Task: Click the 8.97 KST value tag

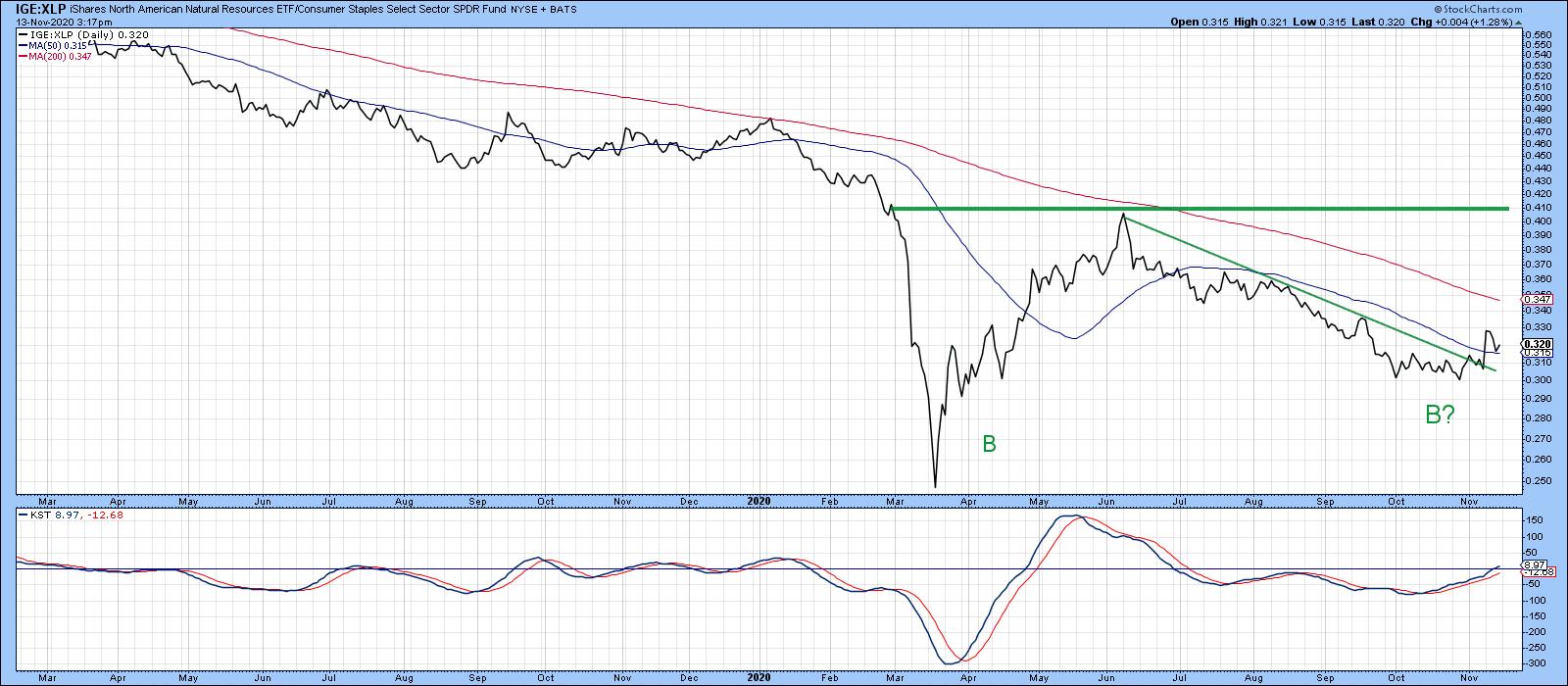Action: click(x=1534, y=565)
